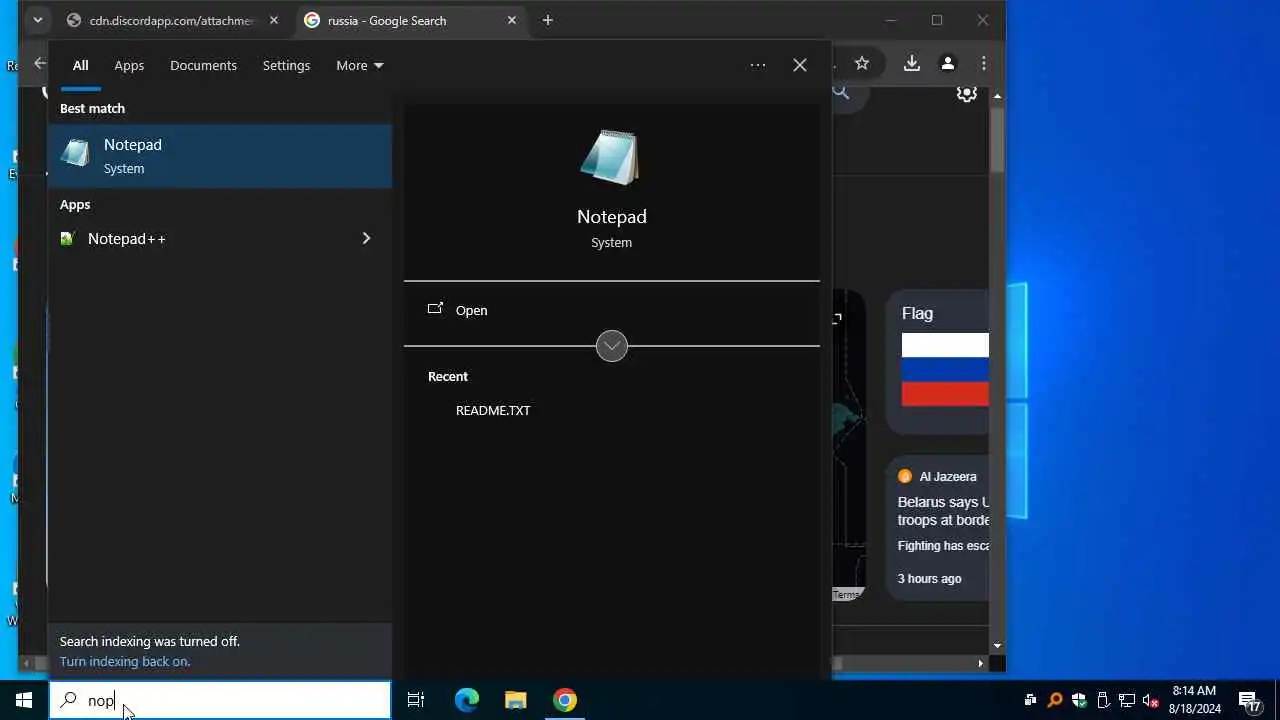Switch to the All search tab
1280x720 pixels.
80,65
